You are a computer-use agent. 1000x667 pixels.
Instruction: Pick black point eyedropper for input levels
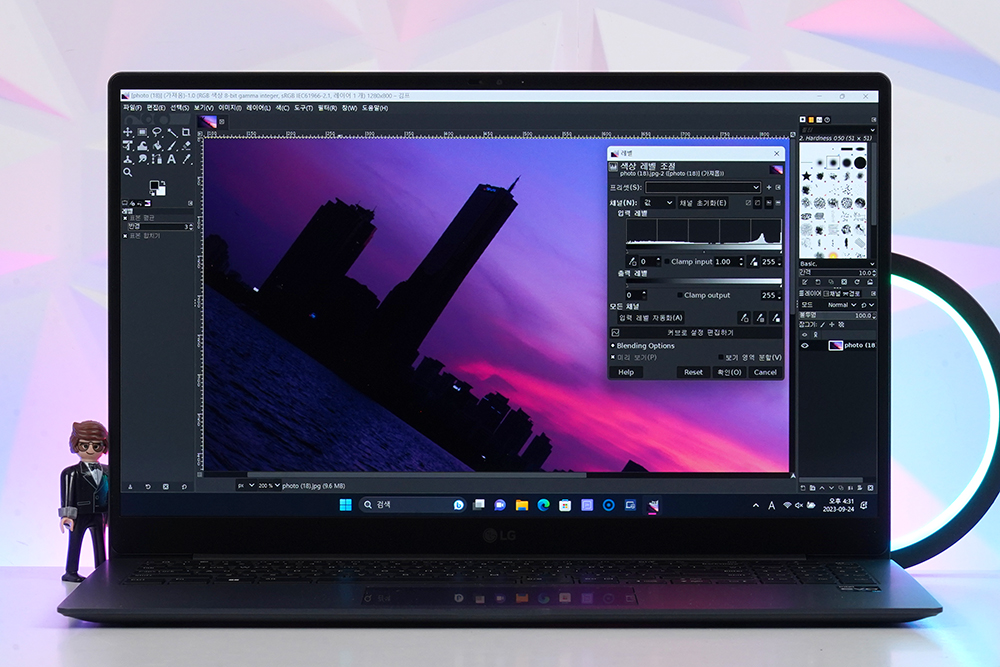pos(632,261)
